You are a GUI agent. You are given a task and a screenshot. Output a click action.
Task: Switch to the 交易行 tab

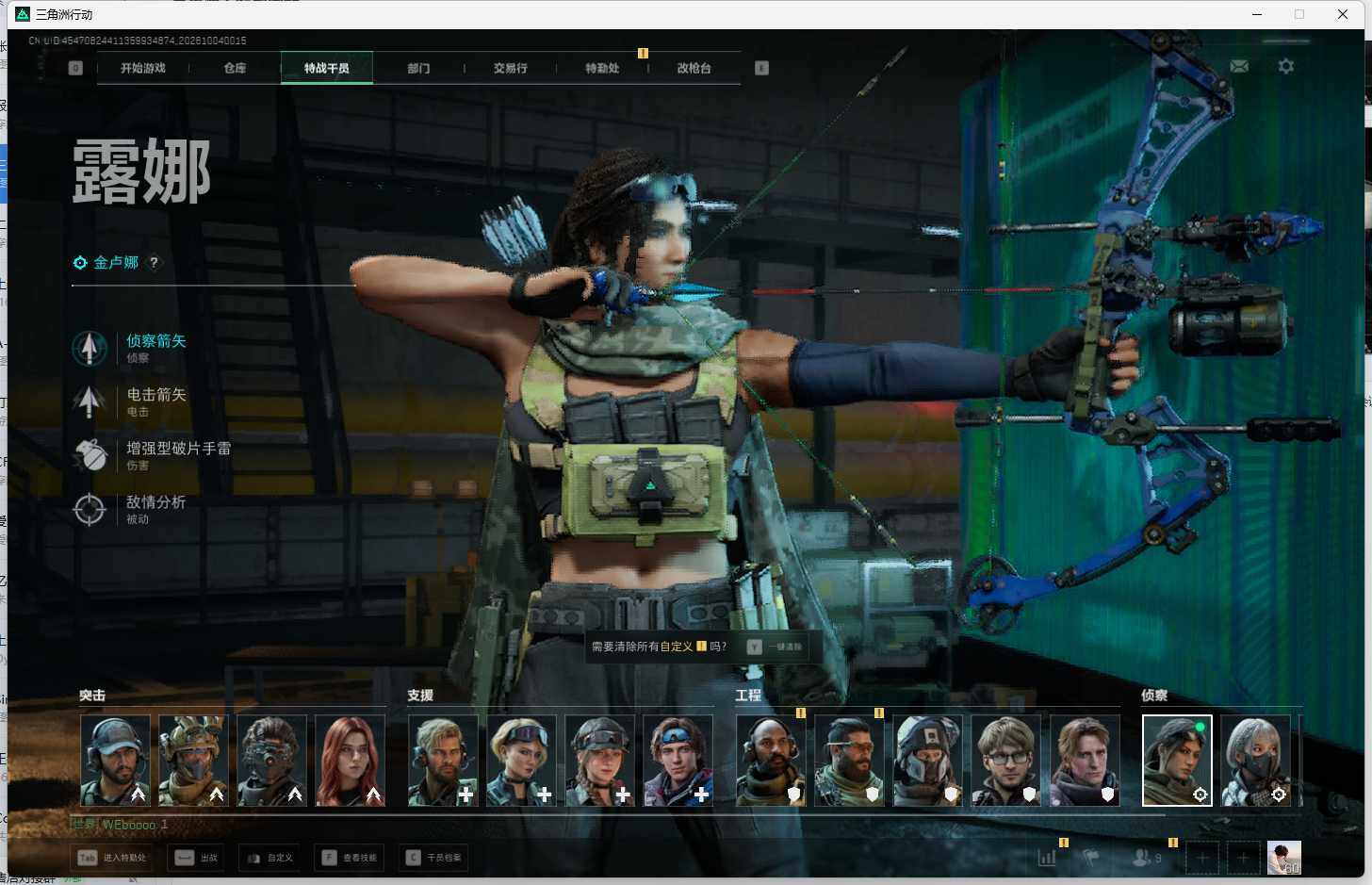[x=510, y=68]
